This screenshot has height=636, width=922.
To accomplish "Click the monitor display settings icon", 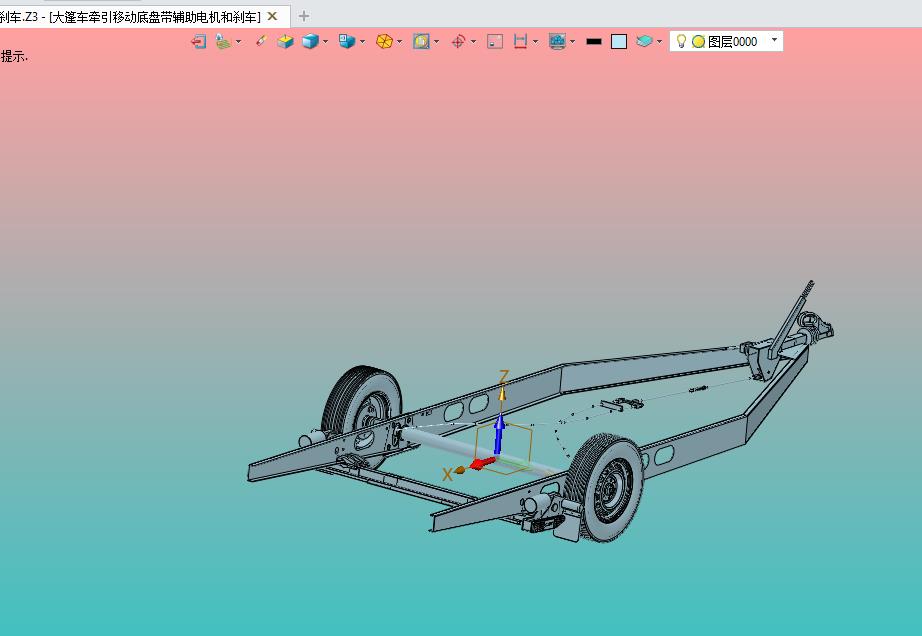I will tap(557, 41).
